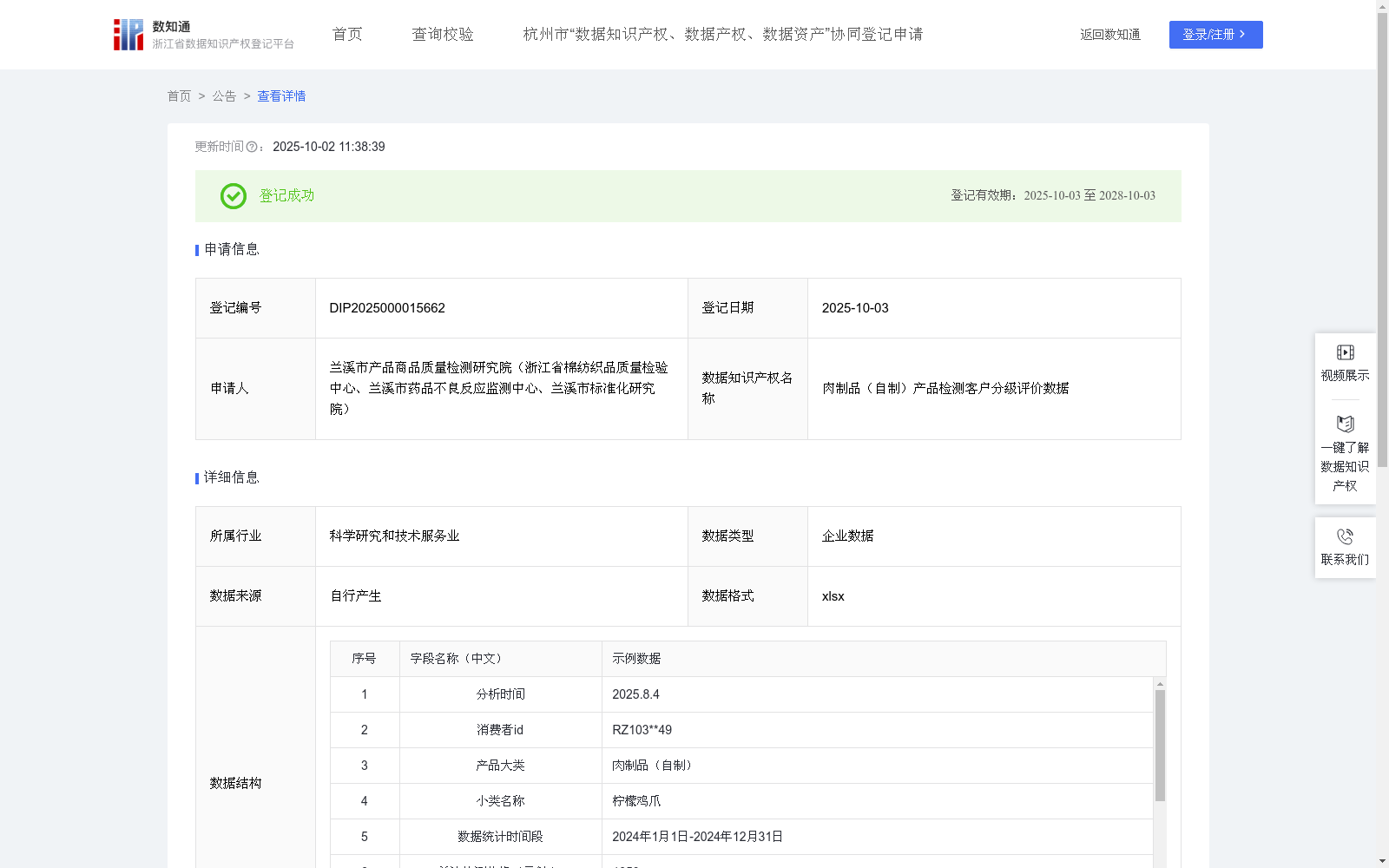Viewport: 1389px width, 868px height.
Task: Click 肉制品（自制）产品检测客户分级评价数据 name
Action: point(945,388)
